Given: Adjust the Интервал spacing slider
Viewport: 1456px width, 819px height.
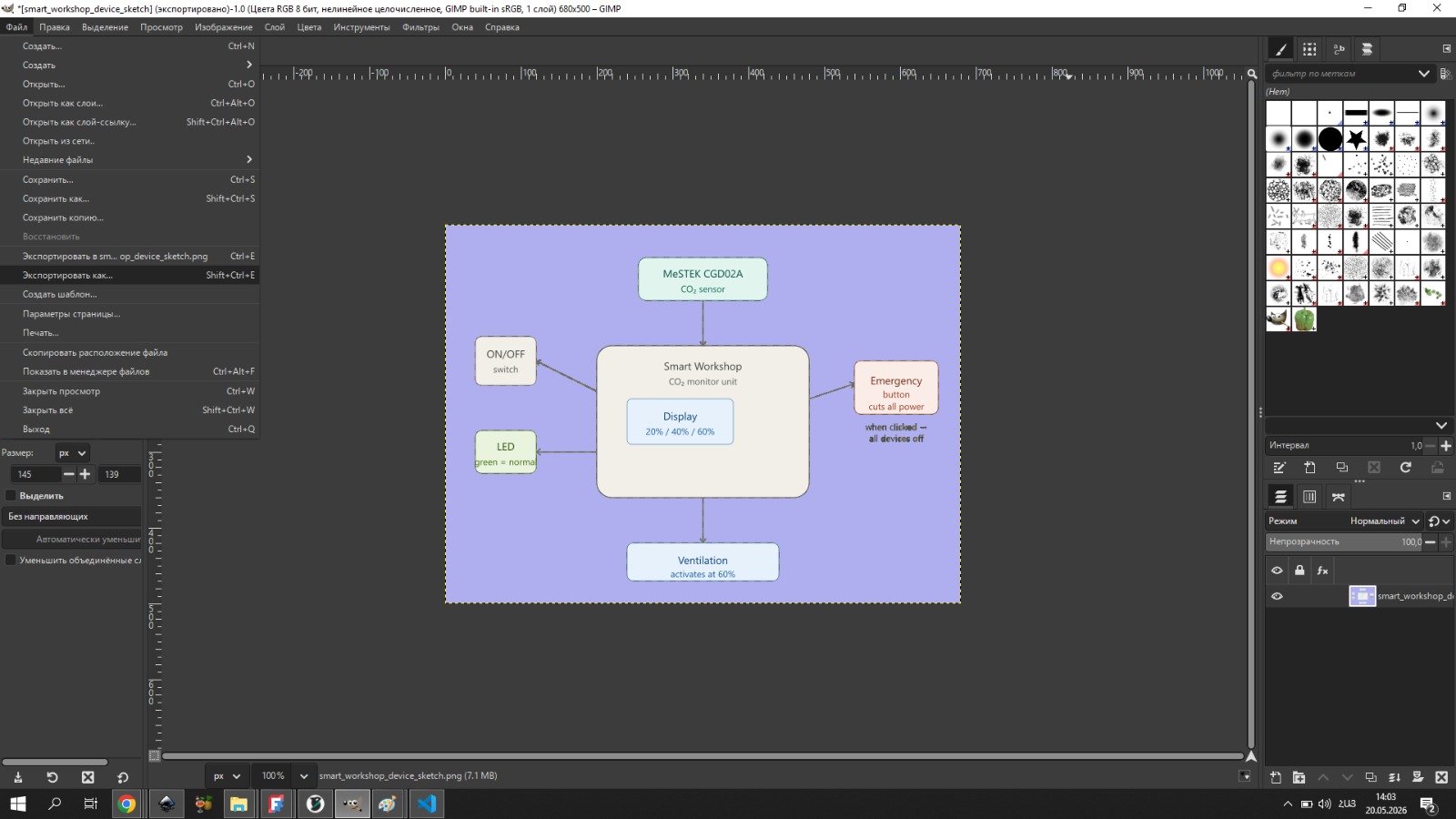Looking at the screenshot, I should pyautogui.click(x=1343, y=446).
